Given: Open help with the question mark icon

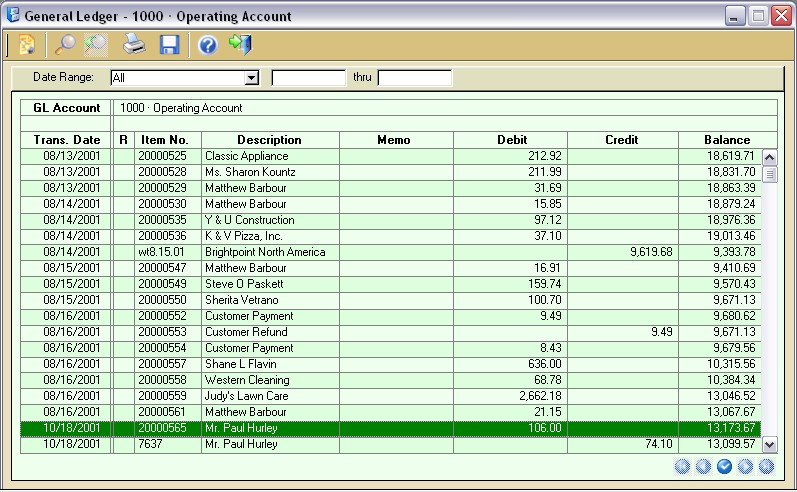Looking at the screenshot, I should (x=207, y=45).
